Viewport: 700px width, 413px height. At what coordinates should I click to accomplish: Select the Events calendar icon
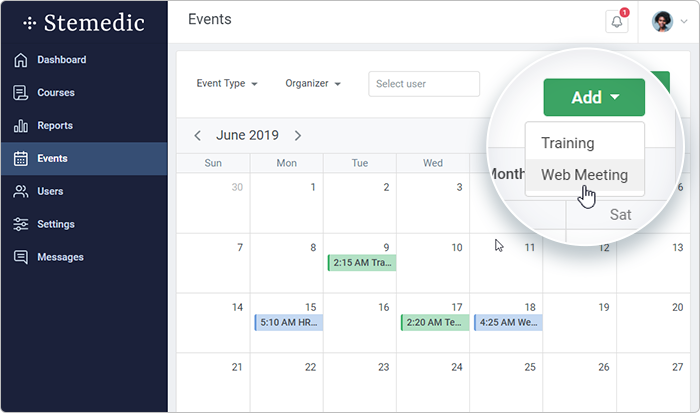[21, 159]
